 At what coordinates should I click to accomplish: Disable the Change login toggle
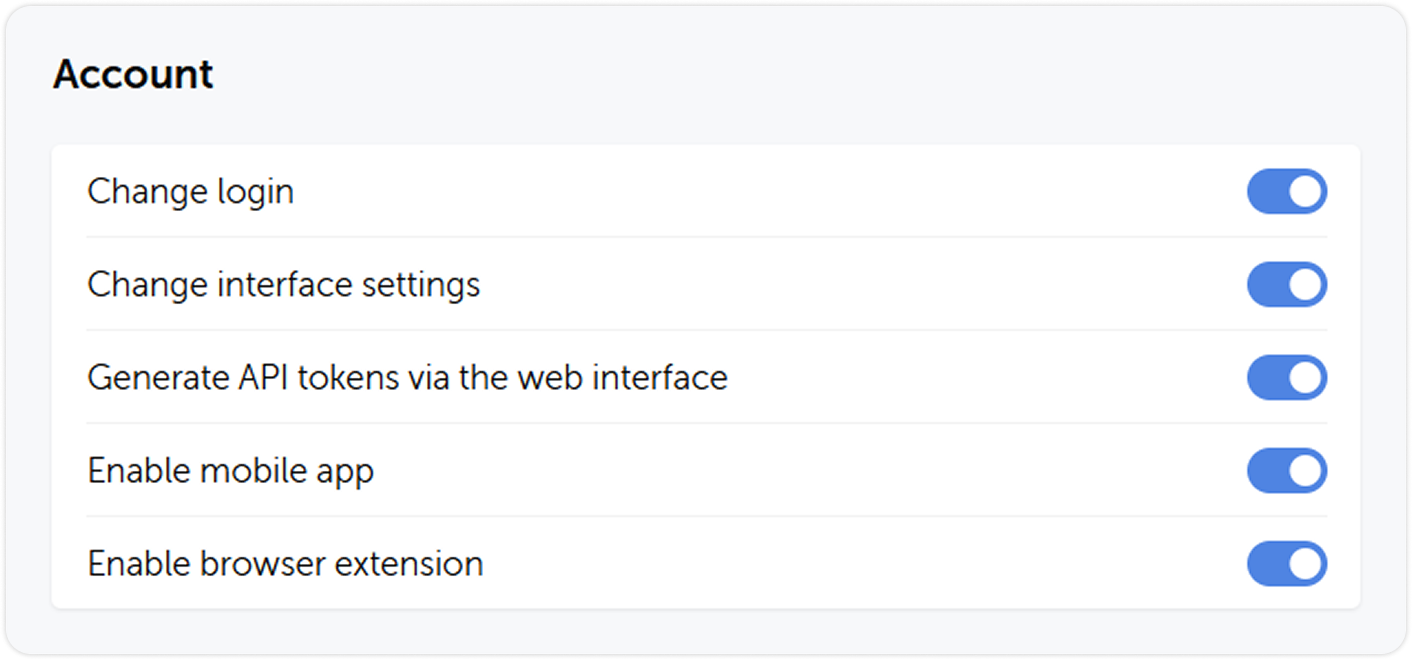[x=1287, y=191]
